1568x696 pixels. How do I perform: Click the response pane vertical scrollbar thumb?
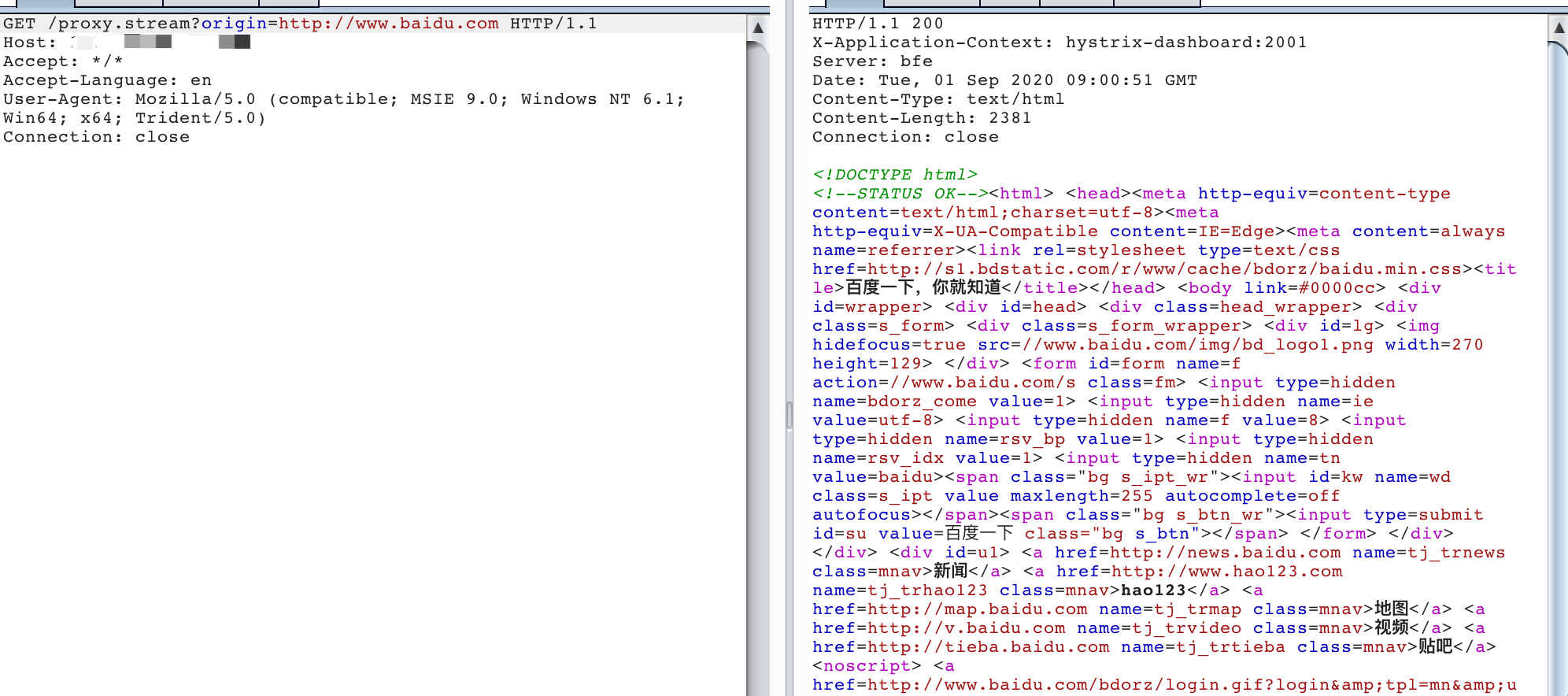point(1559,315)
